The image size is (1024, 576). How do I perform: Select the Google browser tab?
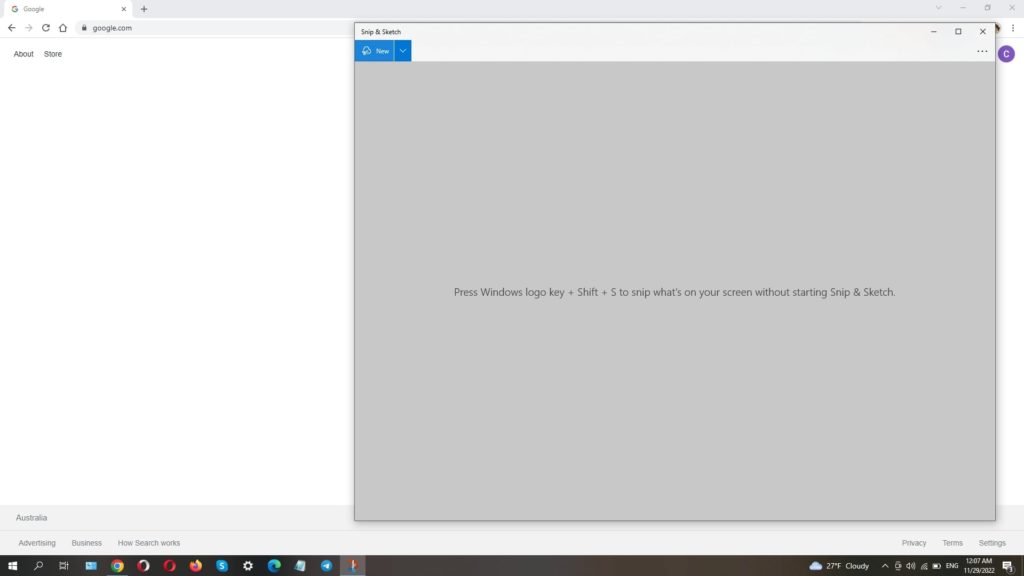coord(60,9)
